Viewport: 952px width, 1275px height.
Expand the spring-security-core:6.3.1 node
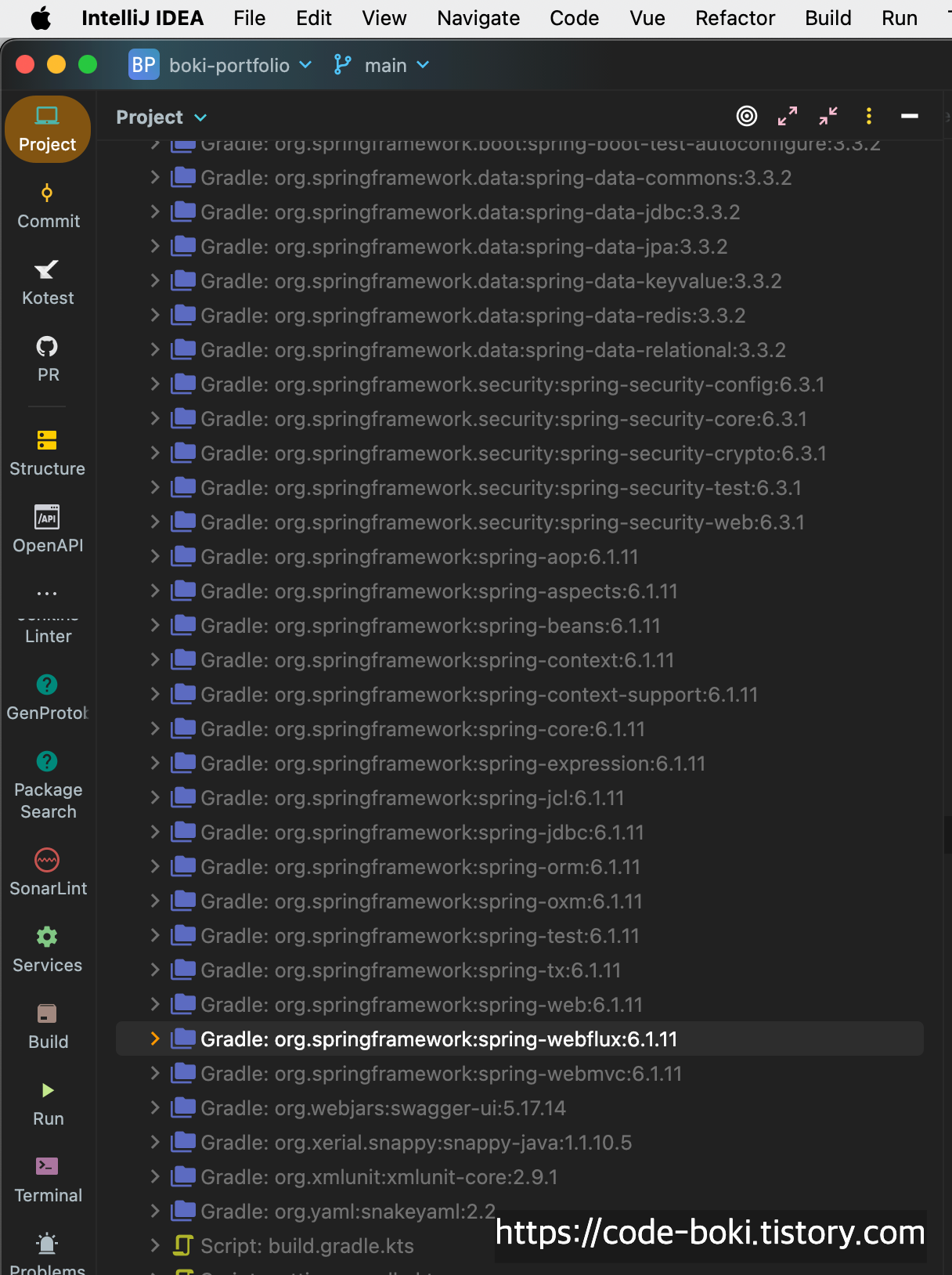click(155, 419)
